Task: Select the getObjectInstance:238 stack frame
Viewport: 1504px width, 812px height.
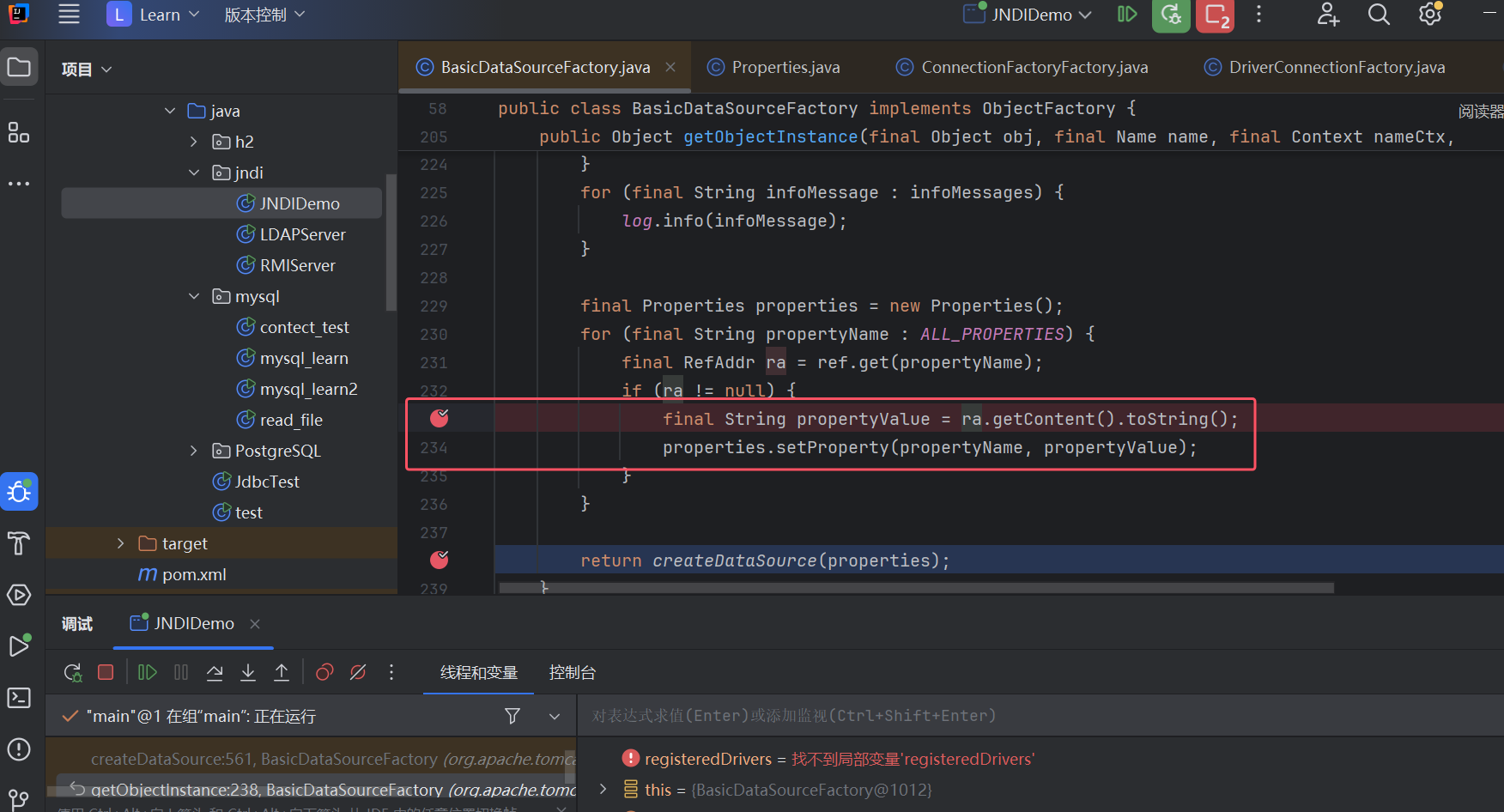Action: tap(311, 789)
